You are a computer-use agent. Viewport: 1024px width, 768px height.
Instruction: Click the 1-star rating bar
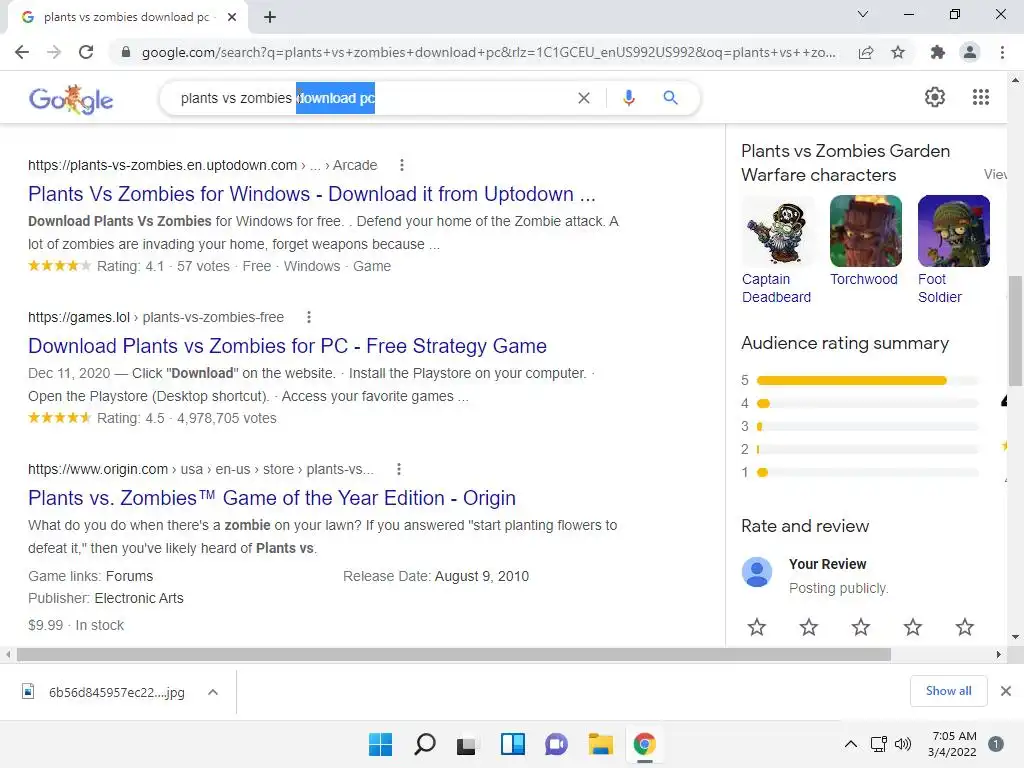[x=867, y=472]
